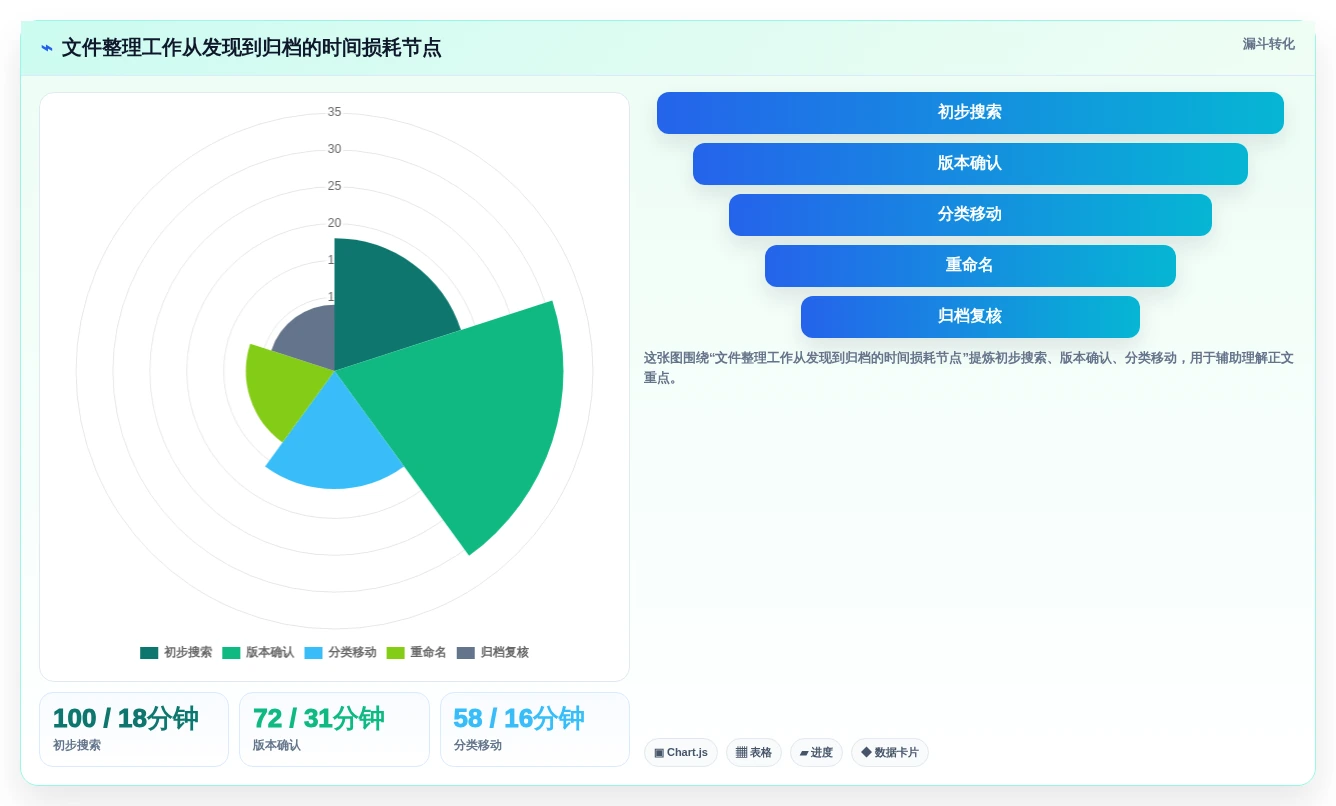
Task: Click the page title 文件整理工作从发现到归档的时间损耗节点
Action: pyautogui.click(x=251, y=48)
